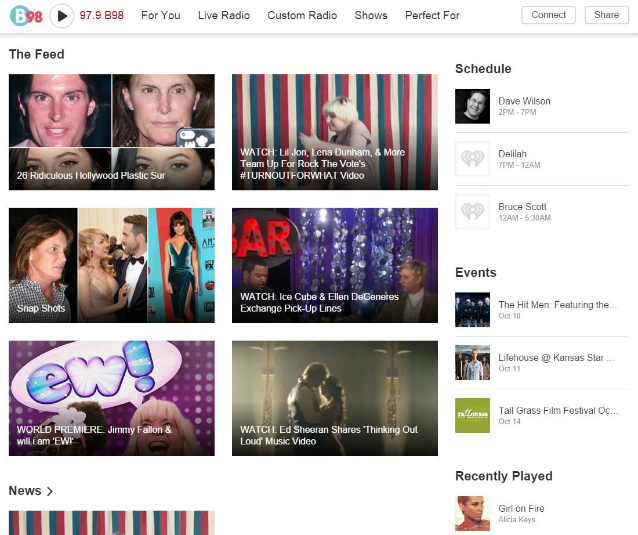
Task: Open the Snap Shots photo gallery card
Action: pyautogui.click(x=112, y=265)
